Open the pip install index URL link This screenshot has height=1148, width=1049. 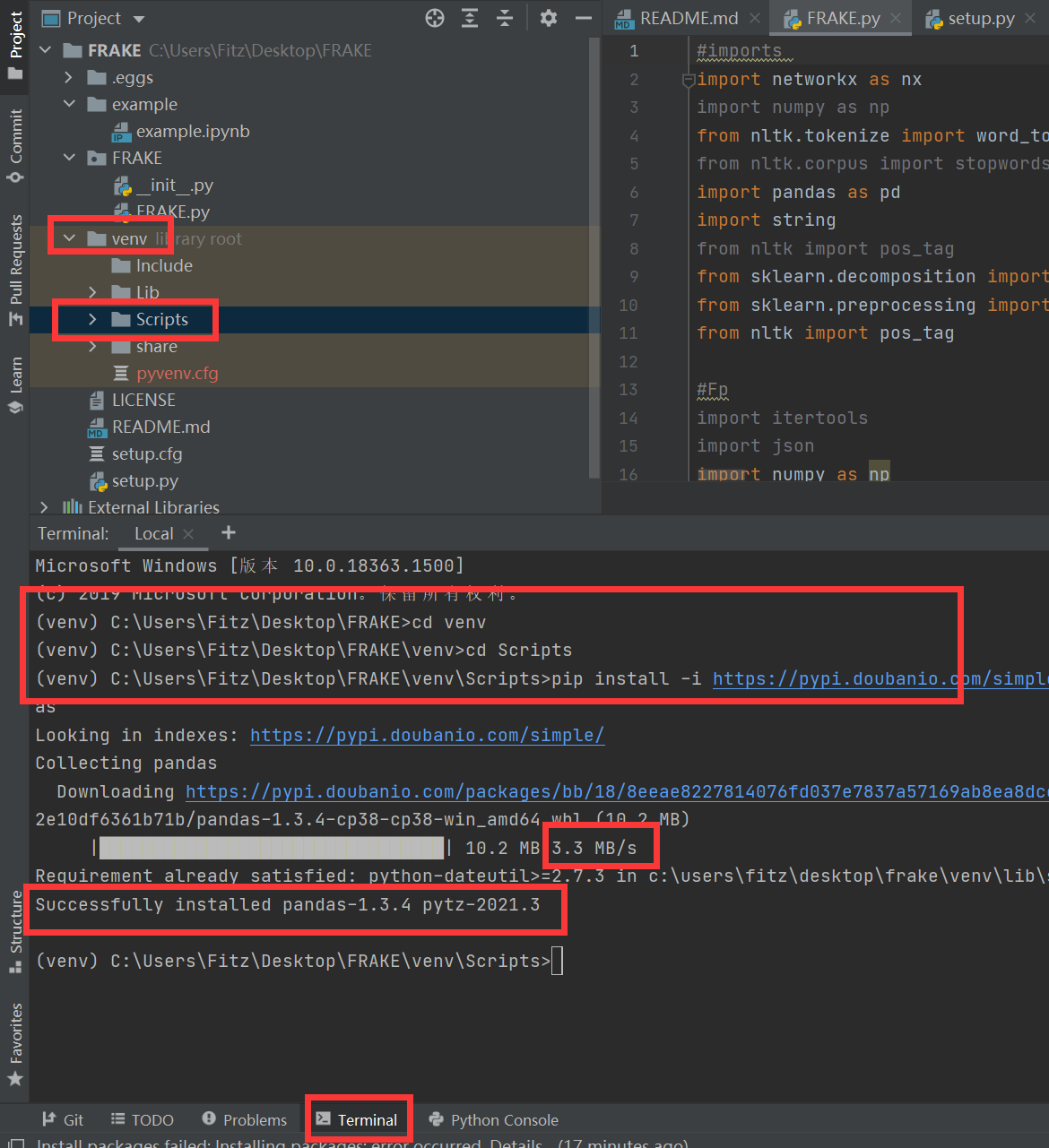tap(880, 678)
